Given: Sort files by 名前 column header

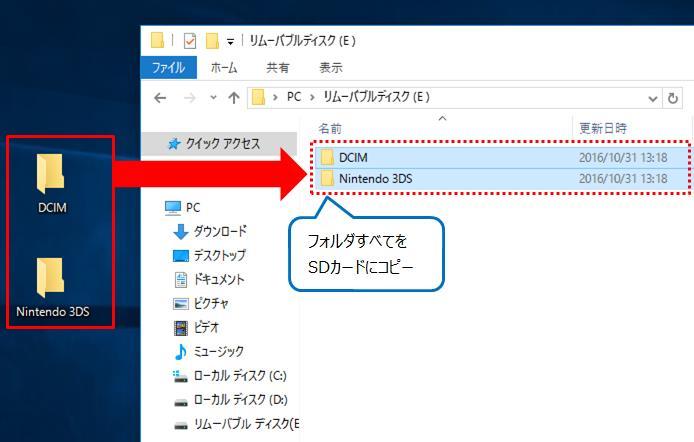Looking at the screenshot, I should point(330,129).
